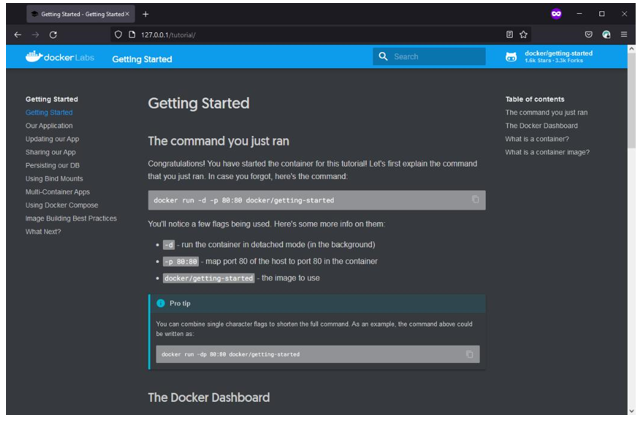Click the -p 80:80 flag code snippet

181,262
